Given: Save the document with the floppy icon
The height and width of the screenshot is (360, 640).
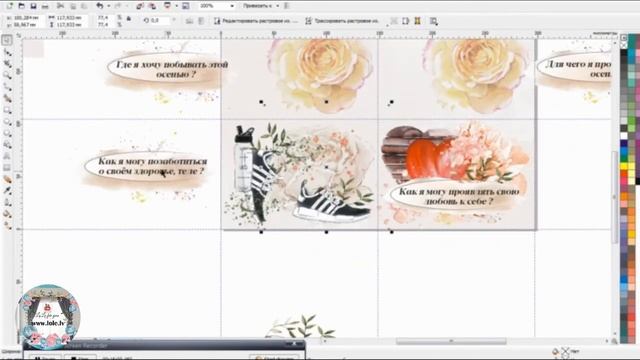Looking at the screenshot, I should (33, 6).
